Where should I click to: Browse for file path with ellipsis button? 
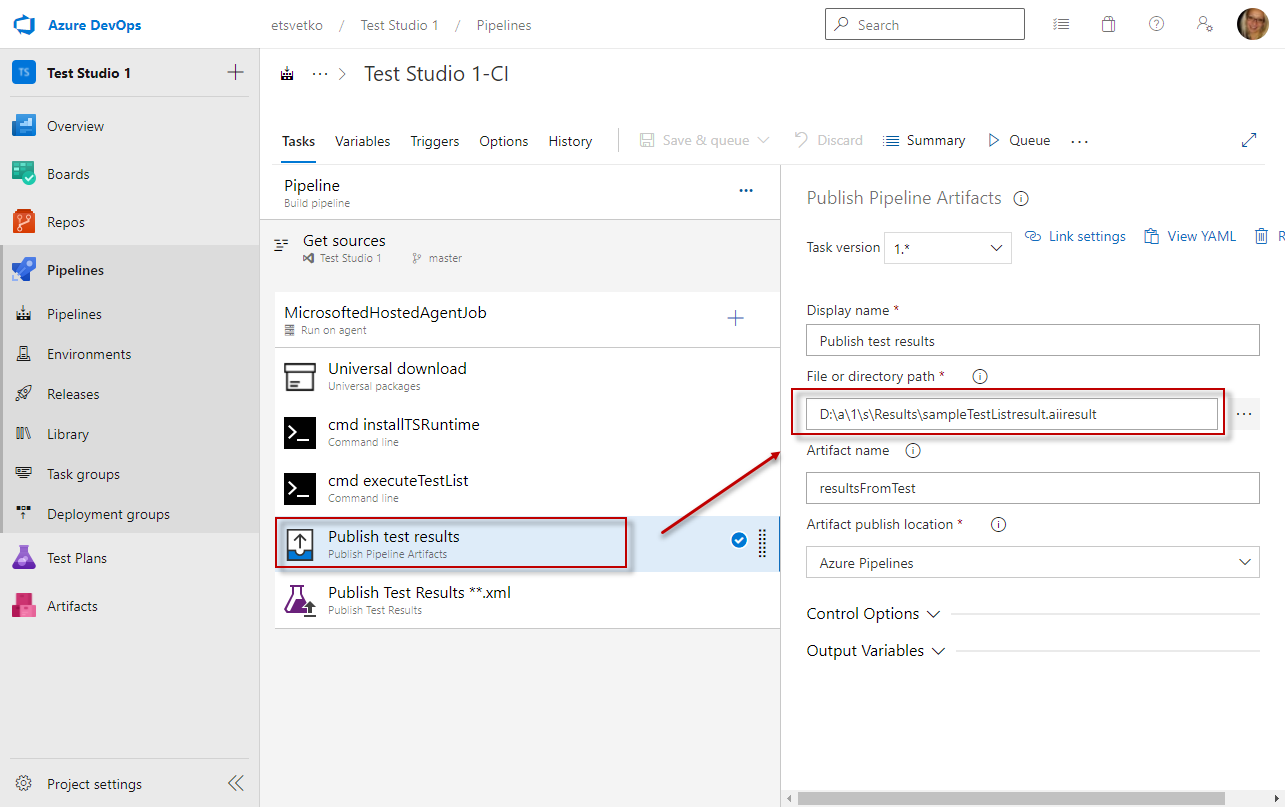(x=1244, y=414)
